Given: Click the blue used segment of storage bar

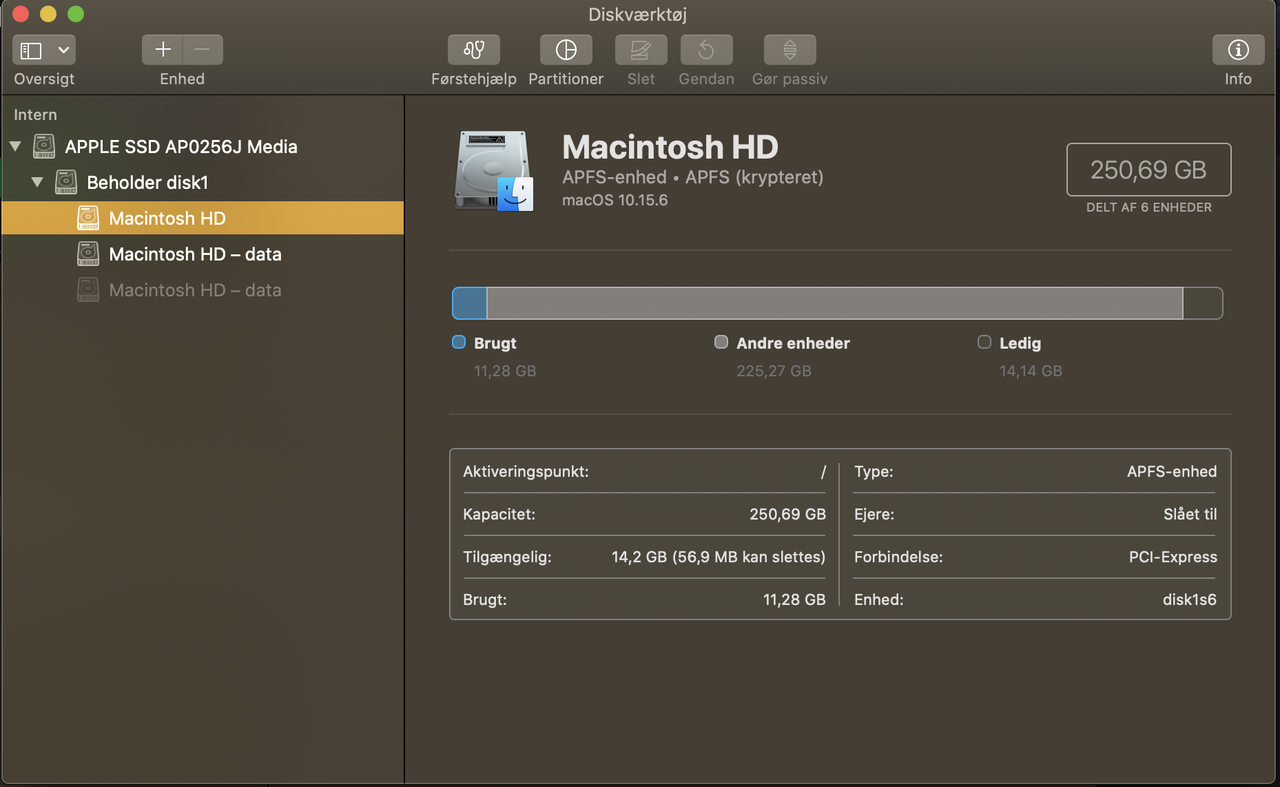Looking at the screenshot, I should pyautogui.click(x=470, y=303).
